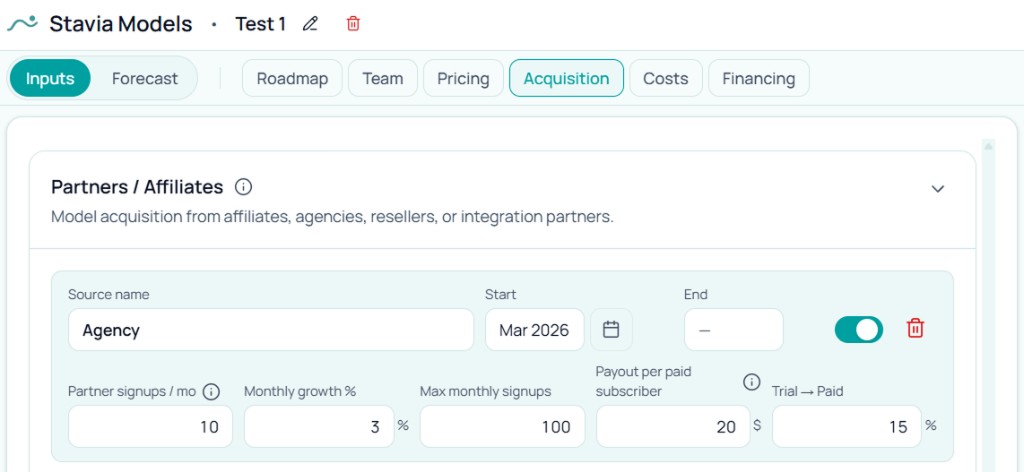Click the vertical scrollbar up arrow

pyautogui.click(x=988, y=146)
